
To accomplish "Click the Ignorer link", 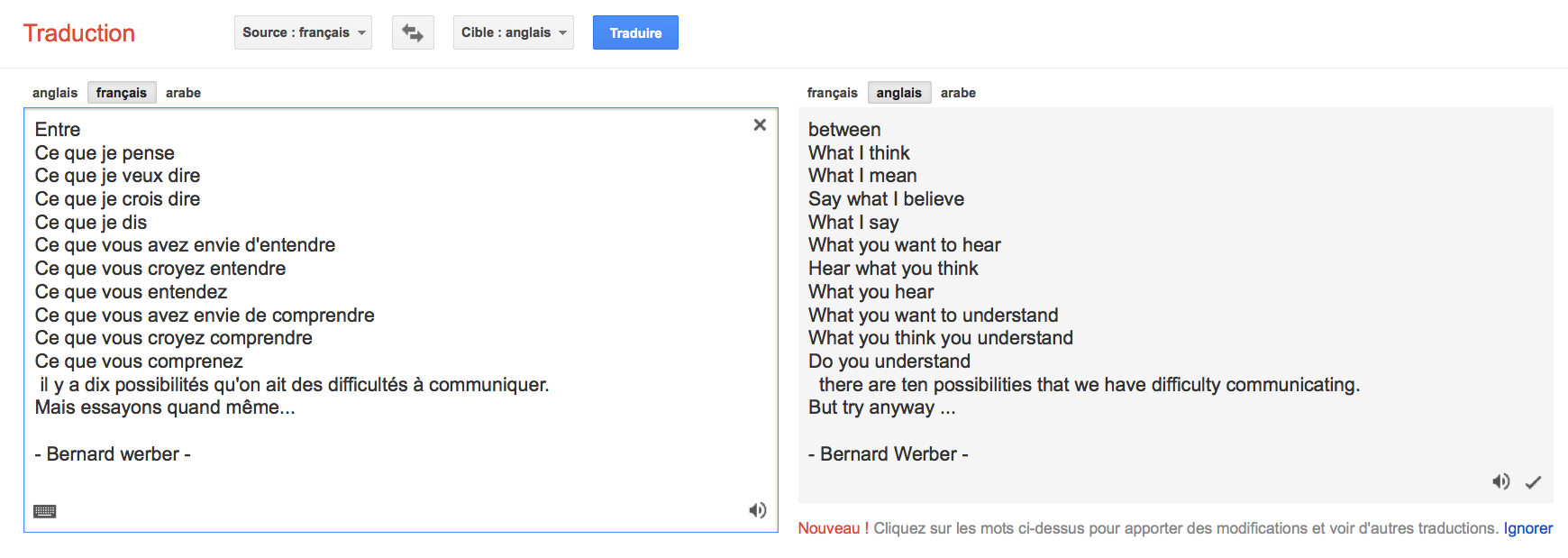I will [x=1527, y=528].
